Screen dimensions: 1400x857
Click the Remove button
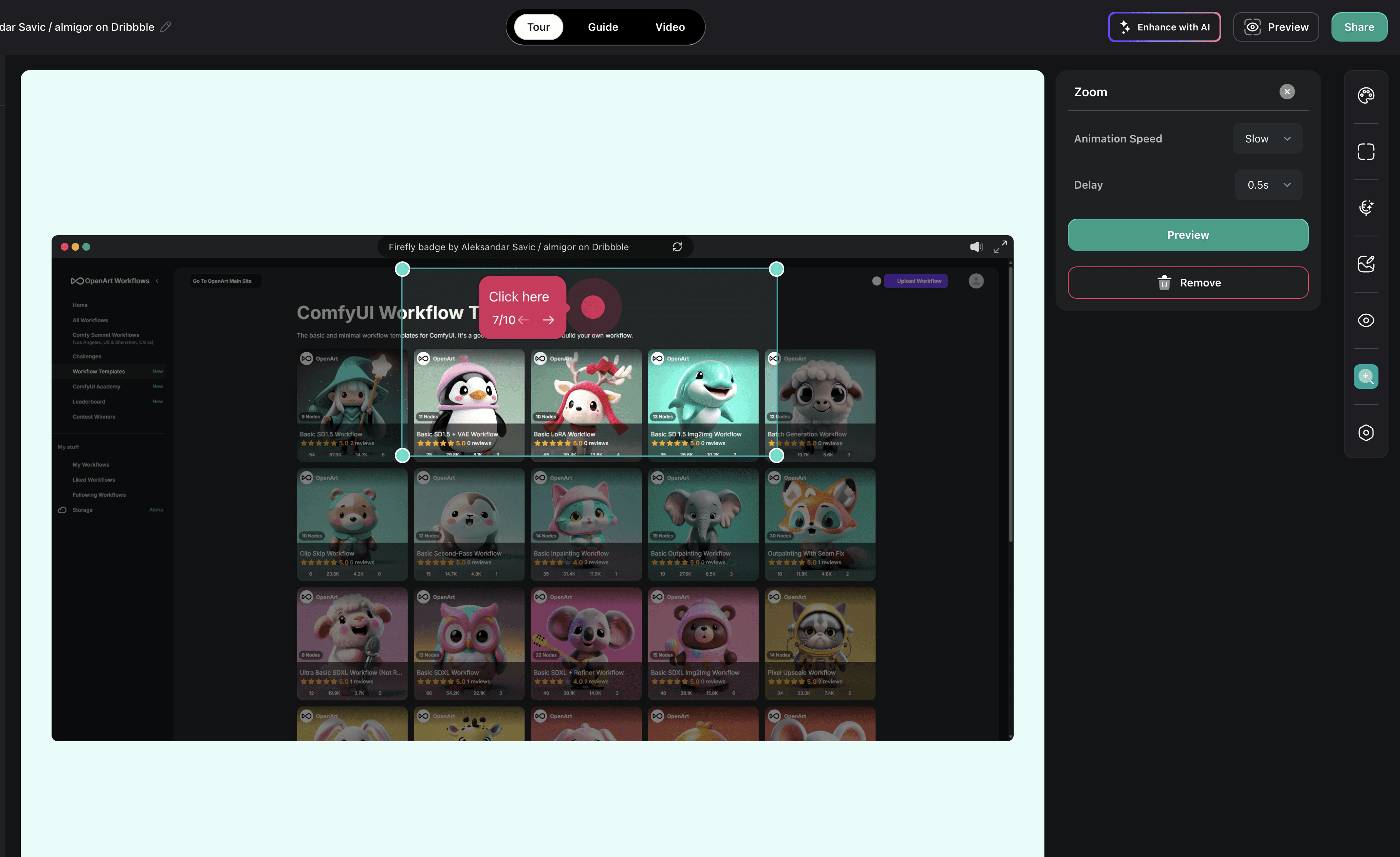pos(1188,283)
